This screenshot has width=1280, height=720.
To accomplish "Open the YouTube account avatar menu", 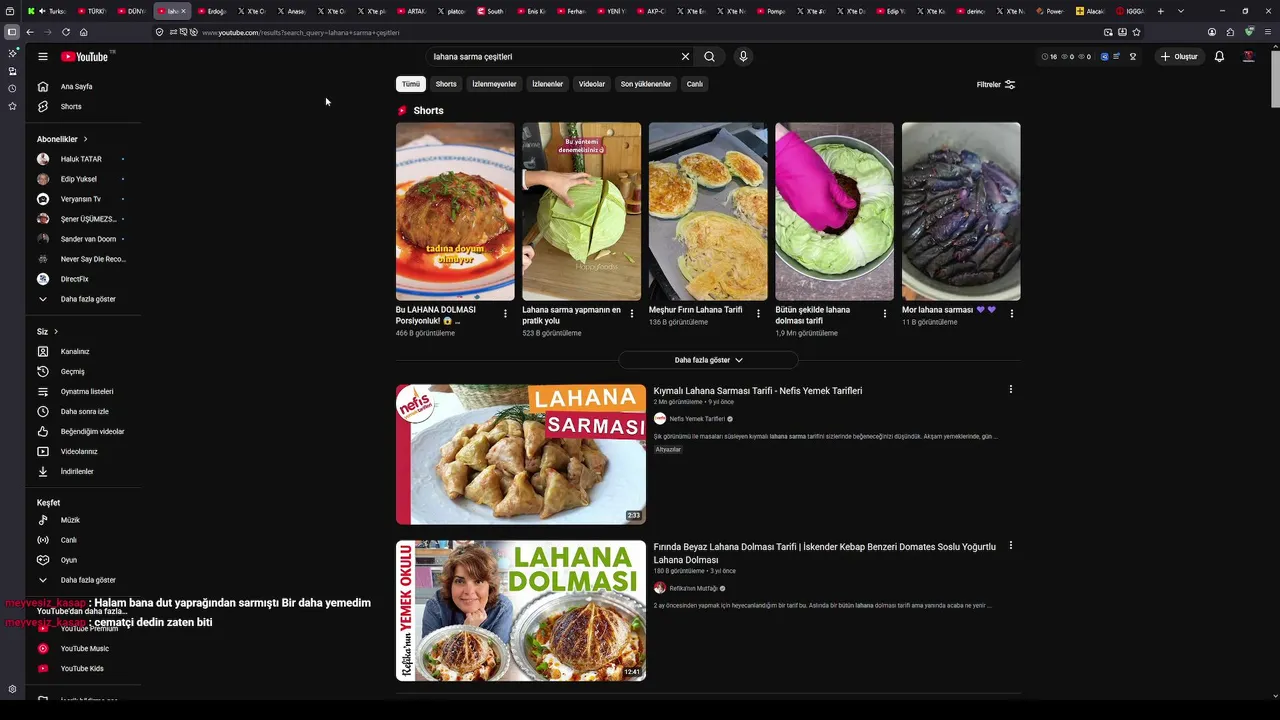I will coord(1248,57).
